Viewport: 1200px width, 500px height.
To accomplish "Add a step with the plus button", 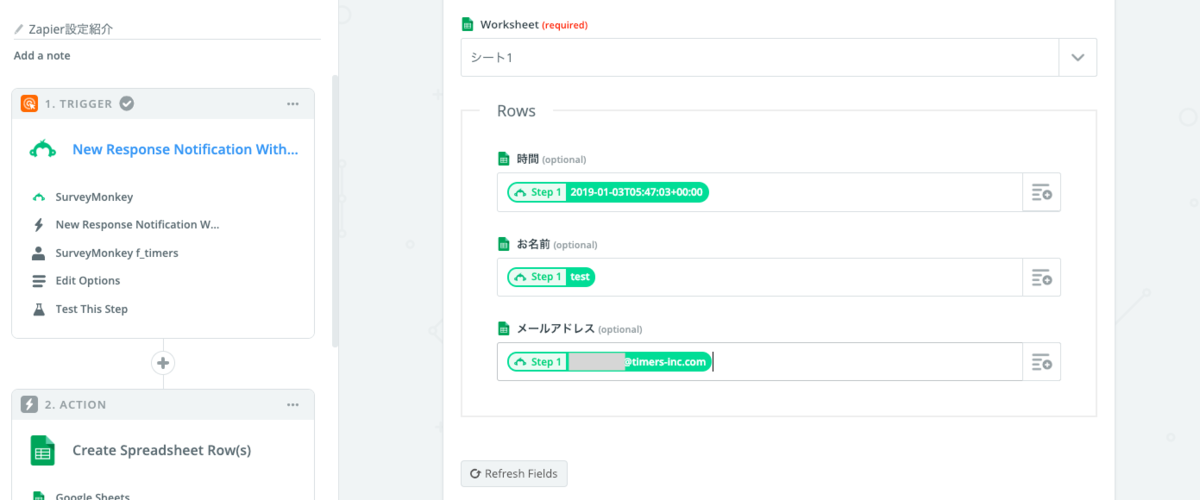I will 163,363.
